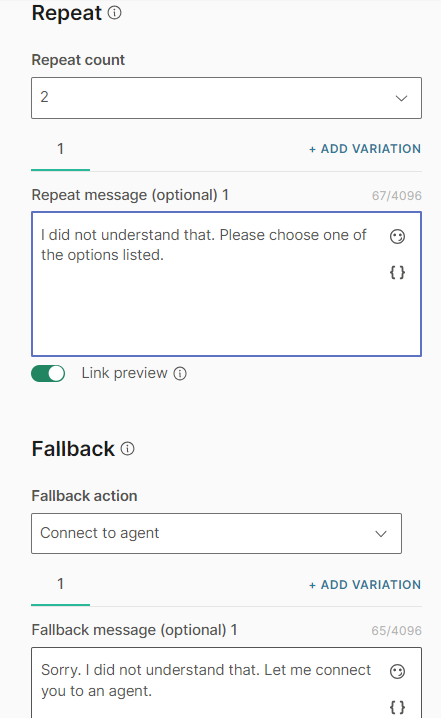Add variation for Repeat message

coord(365,149)
